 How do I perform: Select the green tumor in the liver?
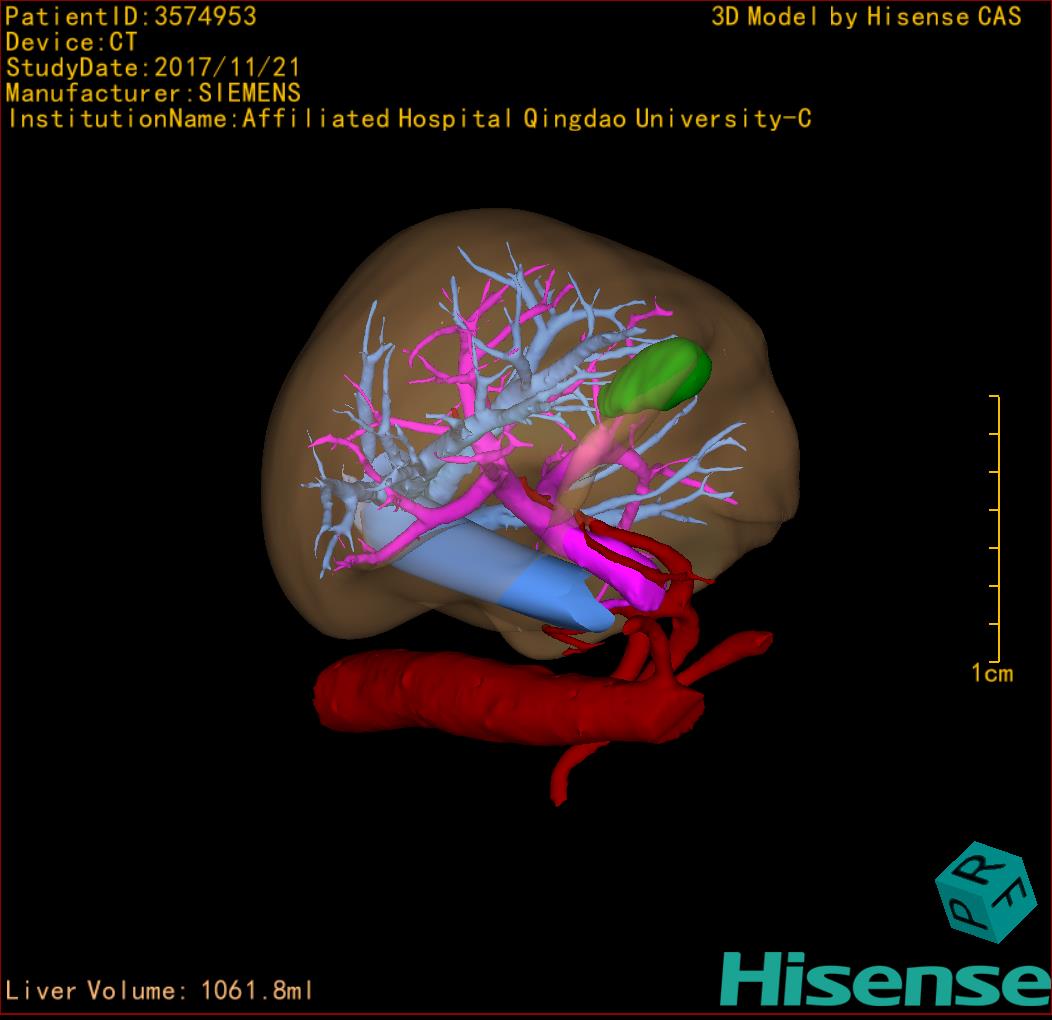(x=658, y=378)
